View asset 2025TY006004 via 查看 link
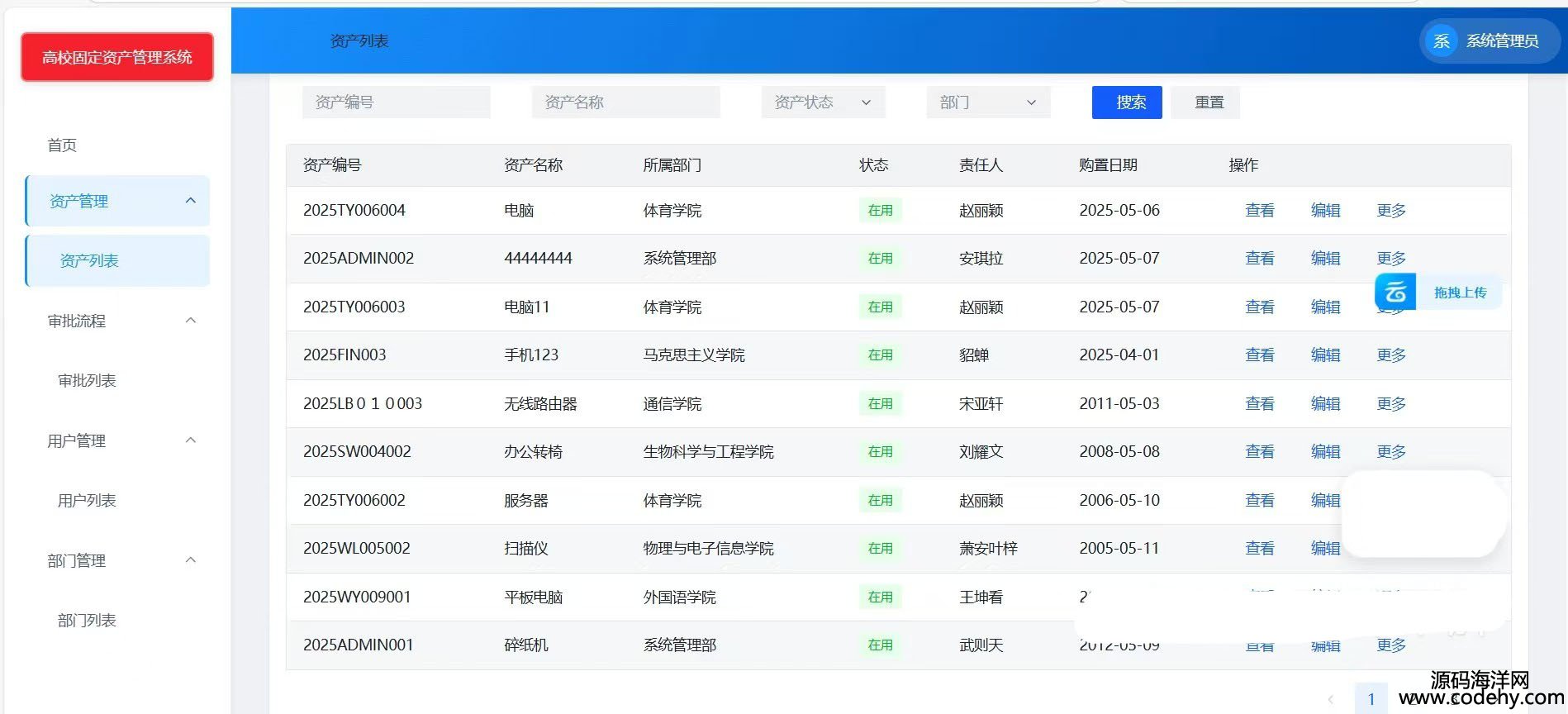The width and height of the screenshot is (1568, 714). click(x=1259, y=211)
